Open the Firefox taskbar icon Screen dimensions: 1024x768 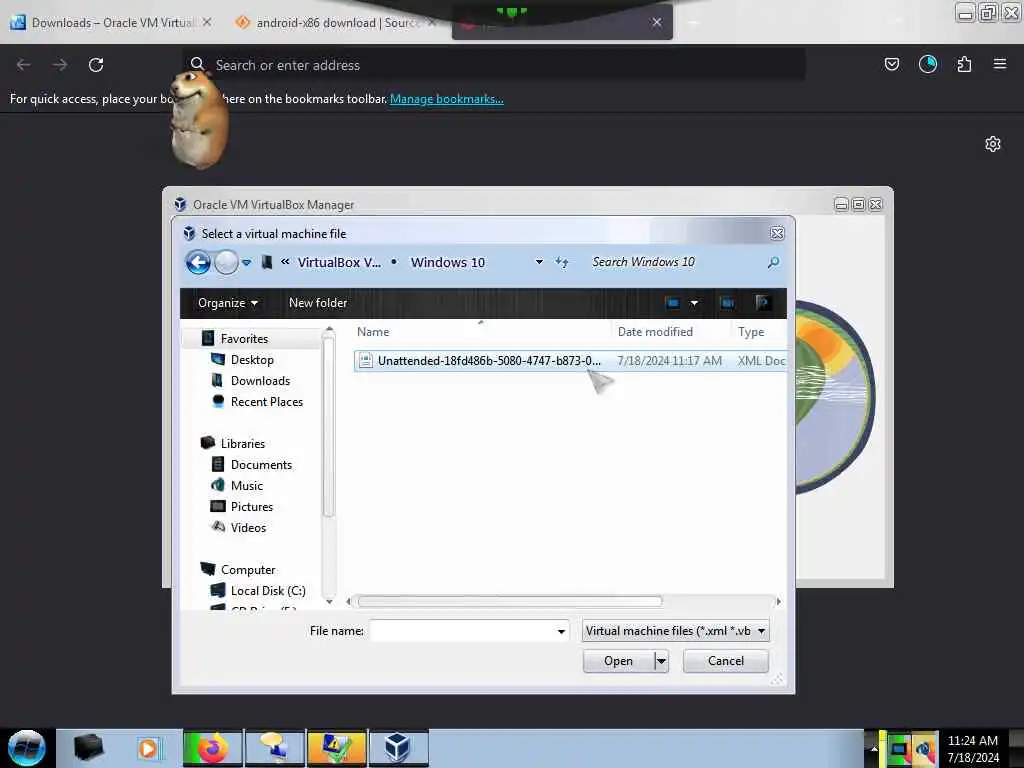pyautogui.click(x=213, y=748)
